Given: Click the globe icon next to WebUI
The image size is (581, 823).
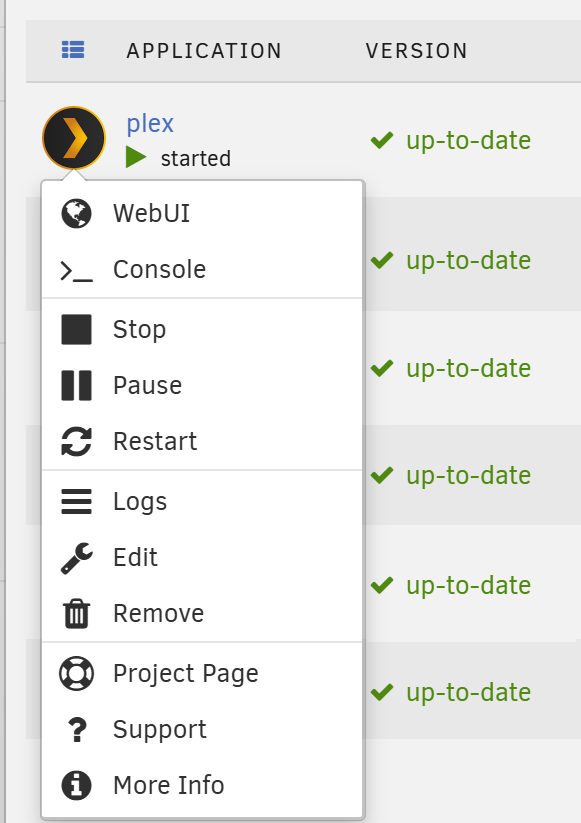Looking at the screenshot, I should click(77, 214).
